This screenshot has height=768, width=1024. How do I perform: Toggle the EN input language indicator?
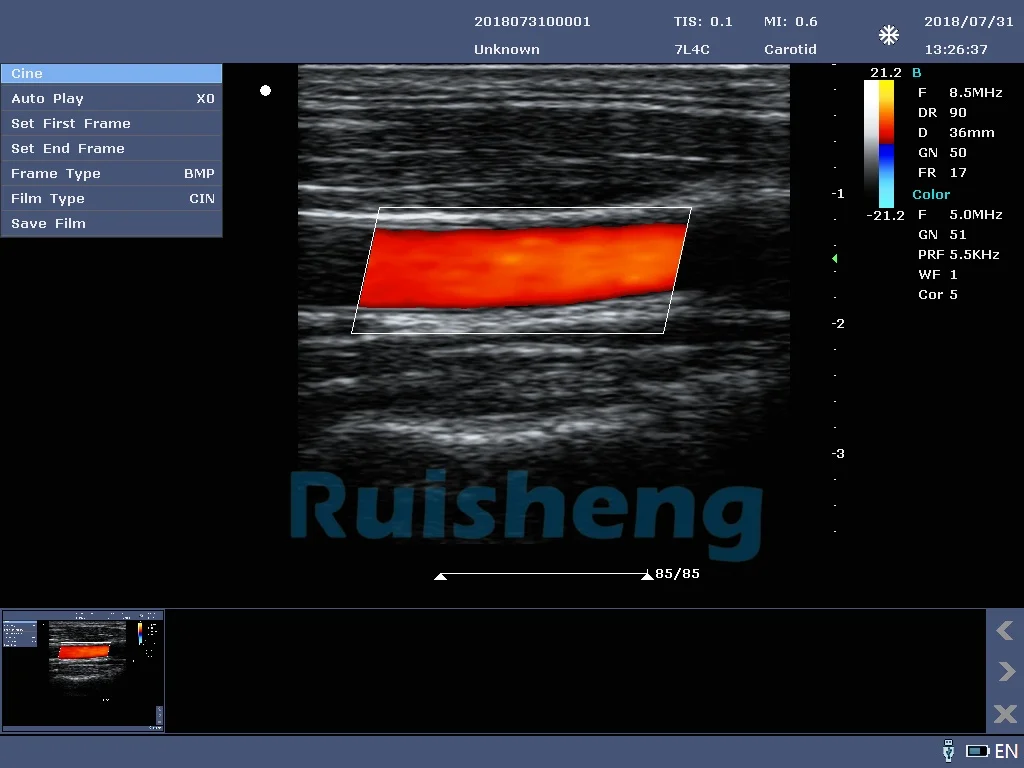[x=1006, y=751]
